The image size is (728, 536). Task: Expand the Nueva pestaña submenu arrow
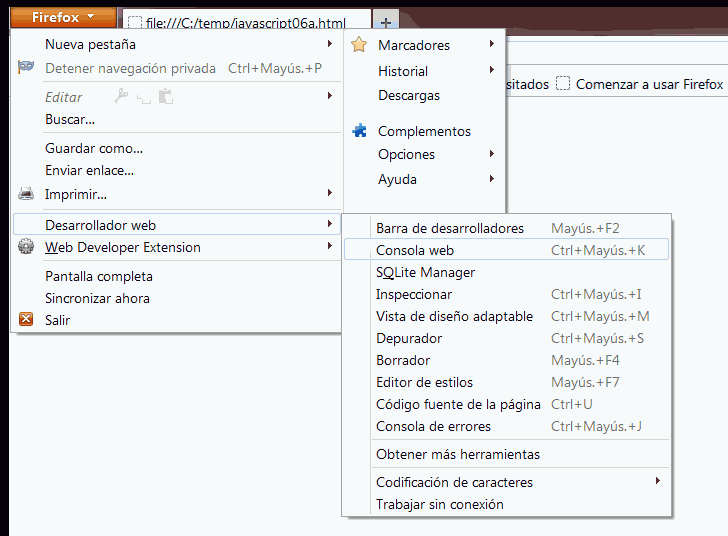[330, 44]
